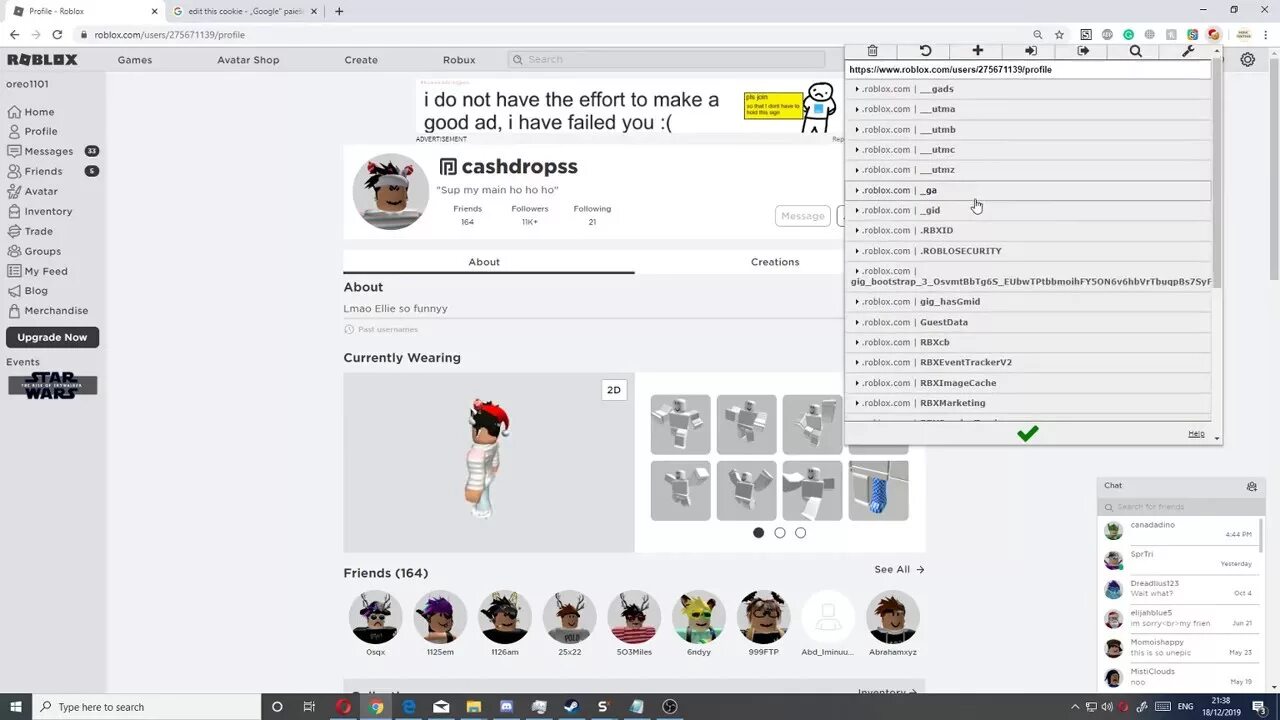This screenshot has width=1280, height=720.
Task: Open the Avatar Shop menu item
Action: click(248, 60)
